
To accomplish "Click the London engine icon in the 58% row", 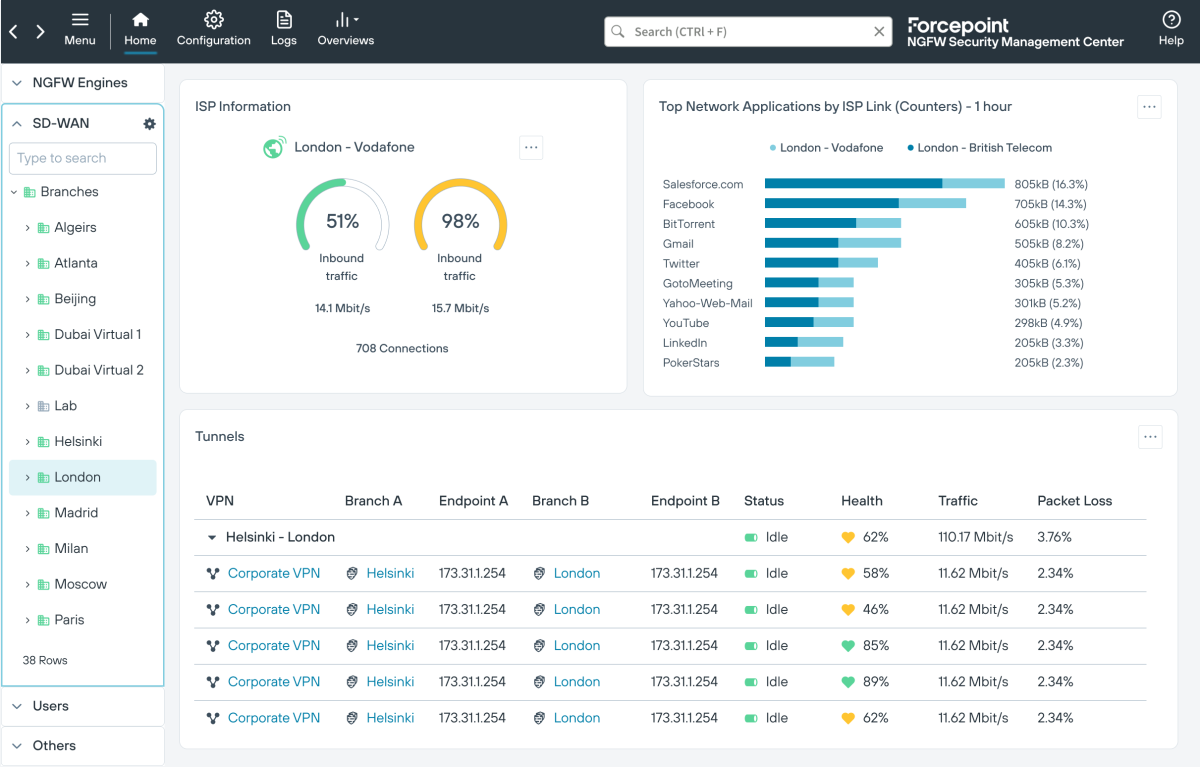I will pyautogui.click(x=539, y=574).
